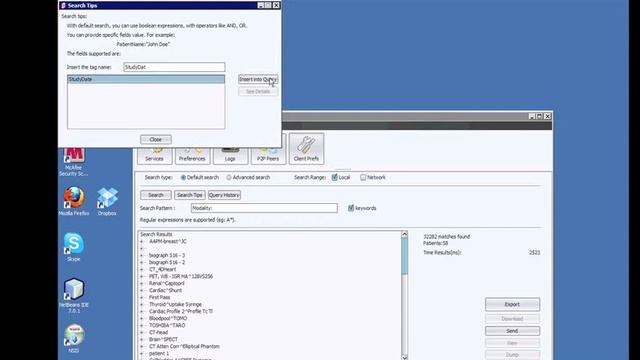Expand the biograph S16 - 2 node
The height and width of the screenshot is (360, 640).
point(142,262)
